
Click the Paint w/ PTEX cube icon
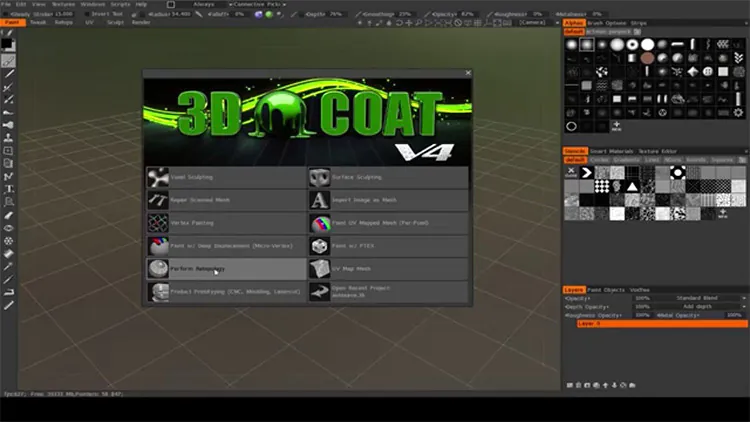tap(319, 246)
